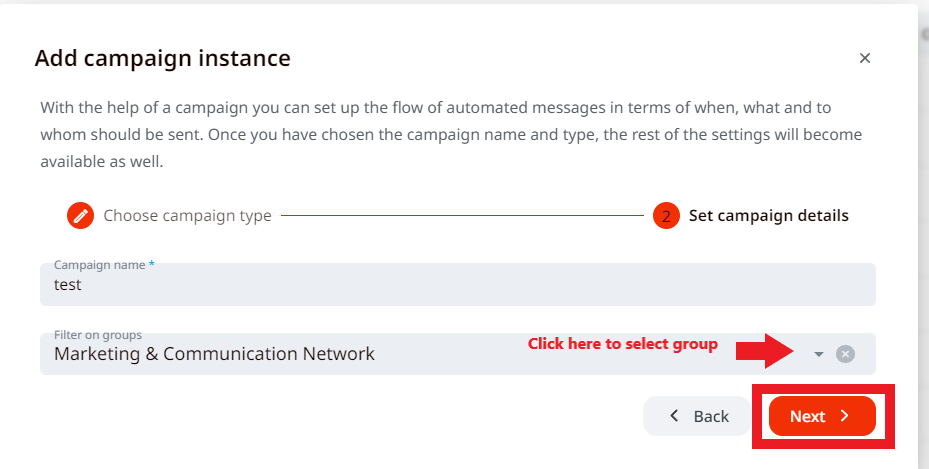Click the step 2 numbered circle icon
The width and height of the screenshot is (929, 469).
tap(666, 215)
